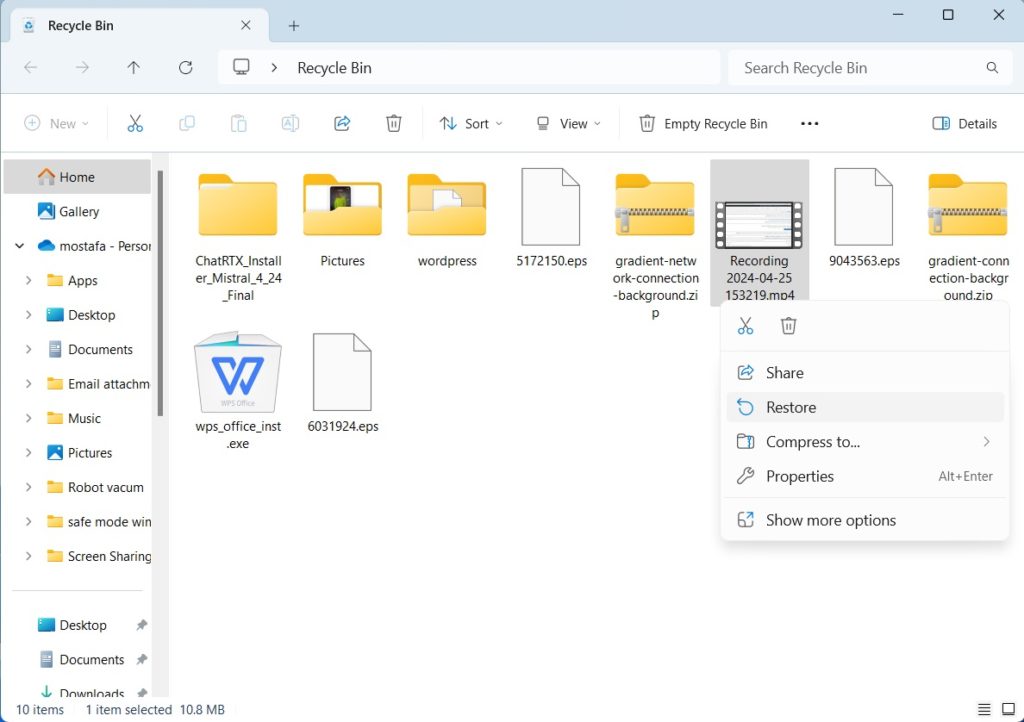Select the Cut icon on the toolbar
1024x722 pixels.
click(135, 123)
